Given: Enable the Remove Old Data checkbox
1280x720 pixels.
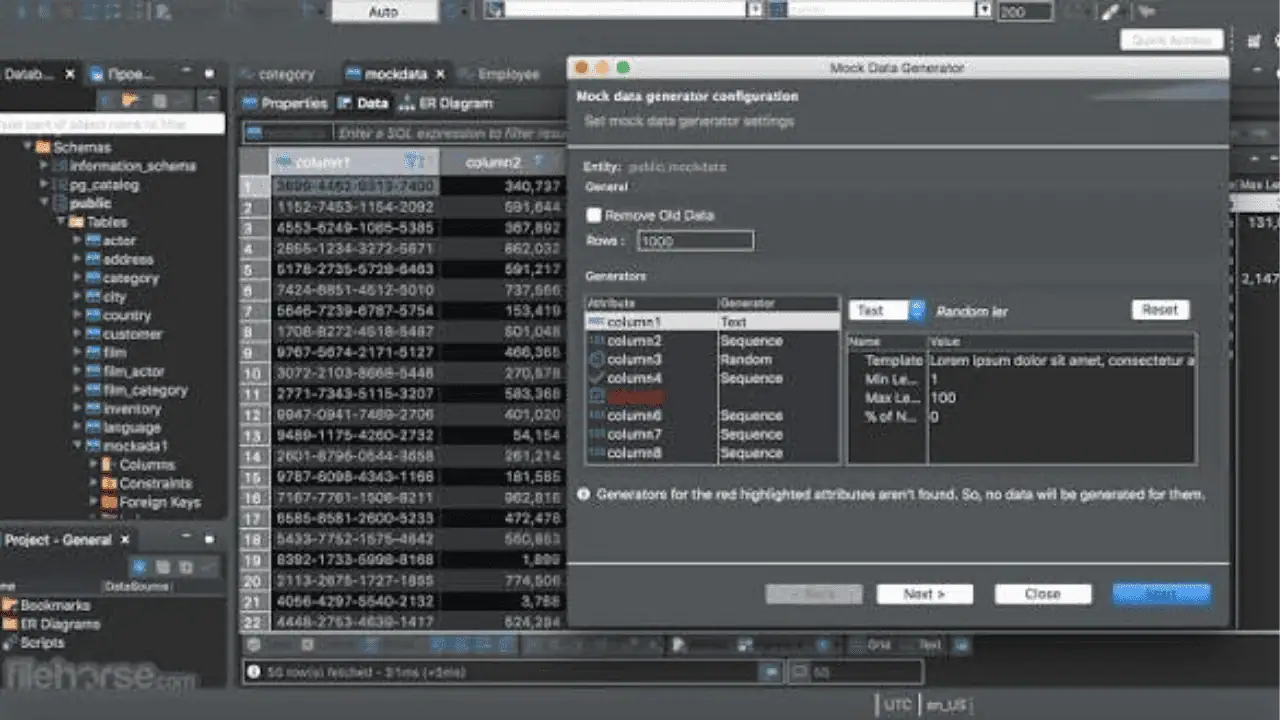Looking at the screenshot, I should [x=594, y=215].
